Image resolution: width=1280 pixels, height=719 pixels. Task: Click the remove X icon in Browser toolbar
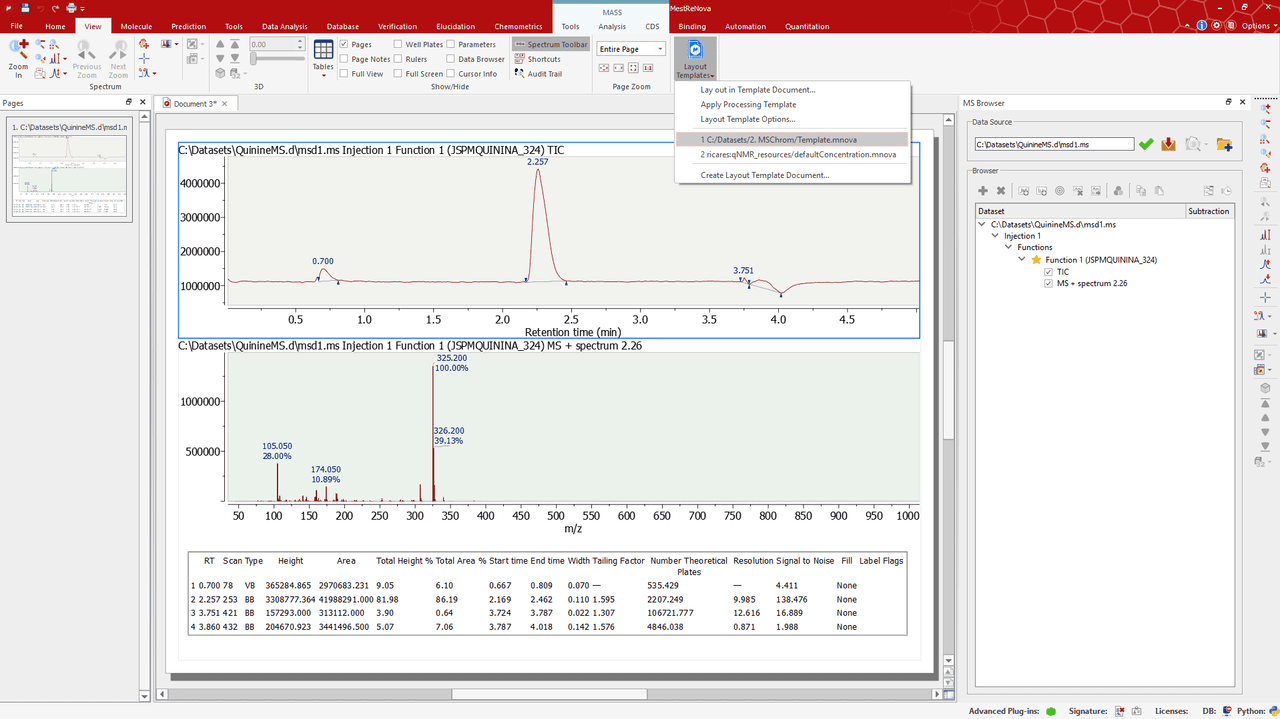[x=1000, y=190]
